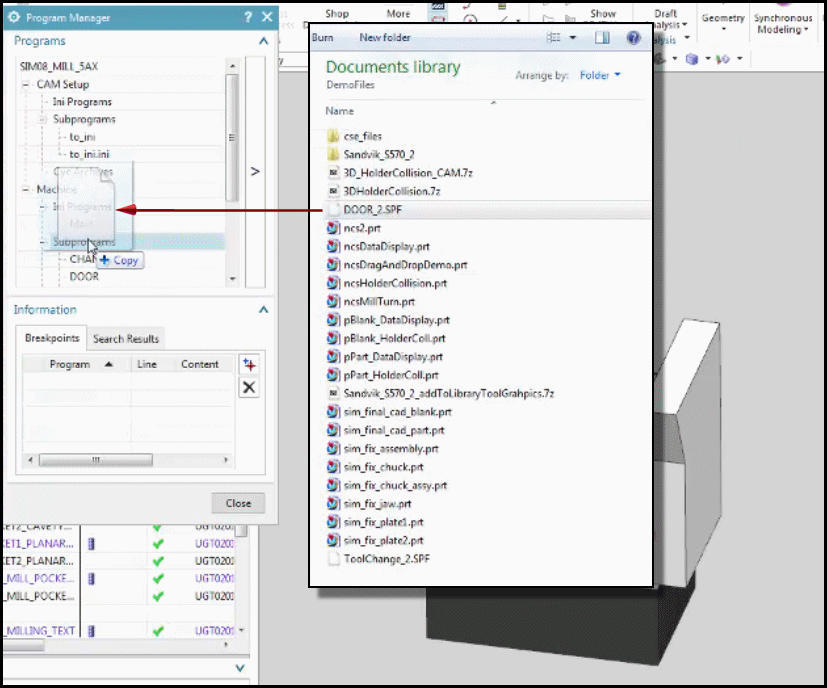Click New folder in Explorer toolbar
Viewport: 827px width, 688px height.
385,38
